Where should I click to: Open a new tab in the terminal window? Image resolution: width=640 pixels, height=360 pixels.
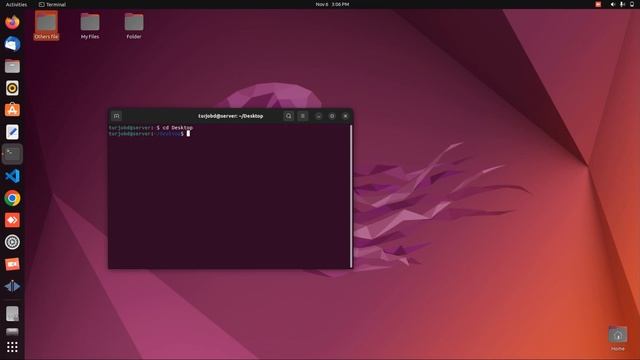pos(116,116)
